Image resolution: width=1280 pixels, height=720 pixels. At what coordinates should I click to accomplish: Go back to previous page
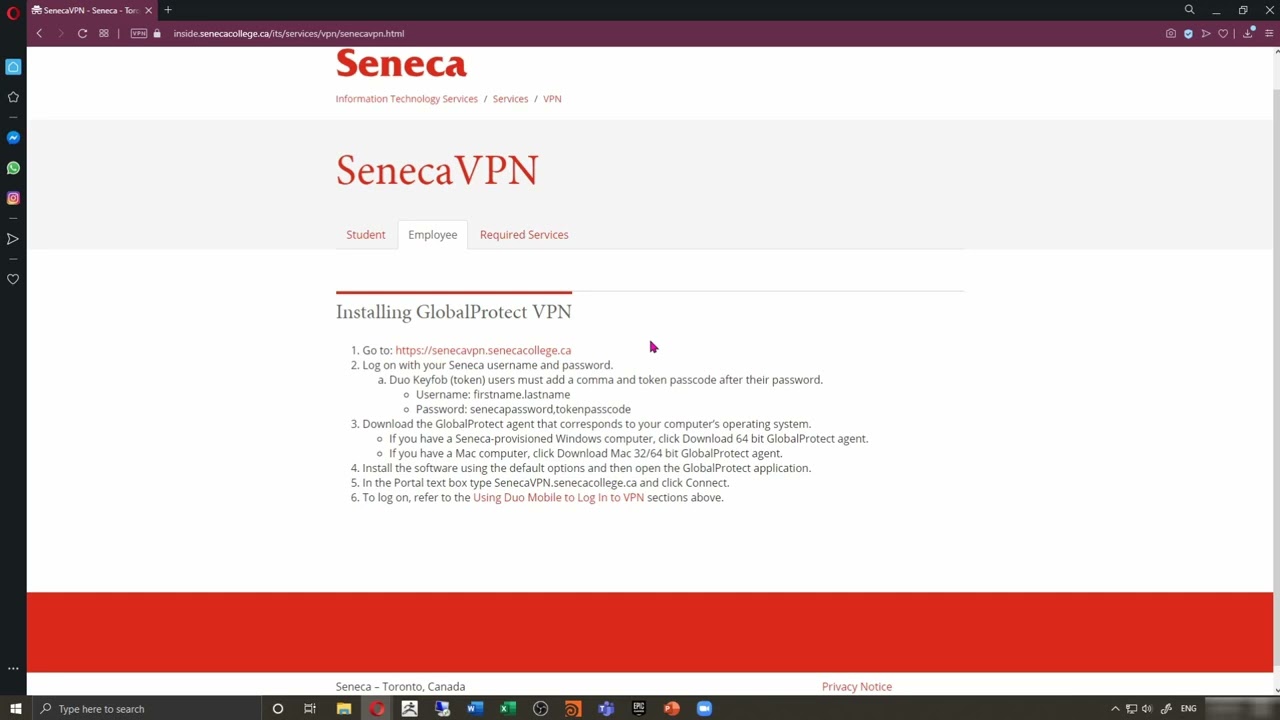pos(39,33)
